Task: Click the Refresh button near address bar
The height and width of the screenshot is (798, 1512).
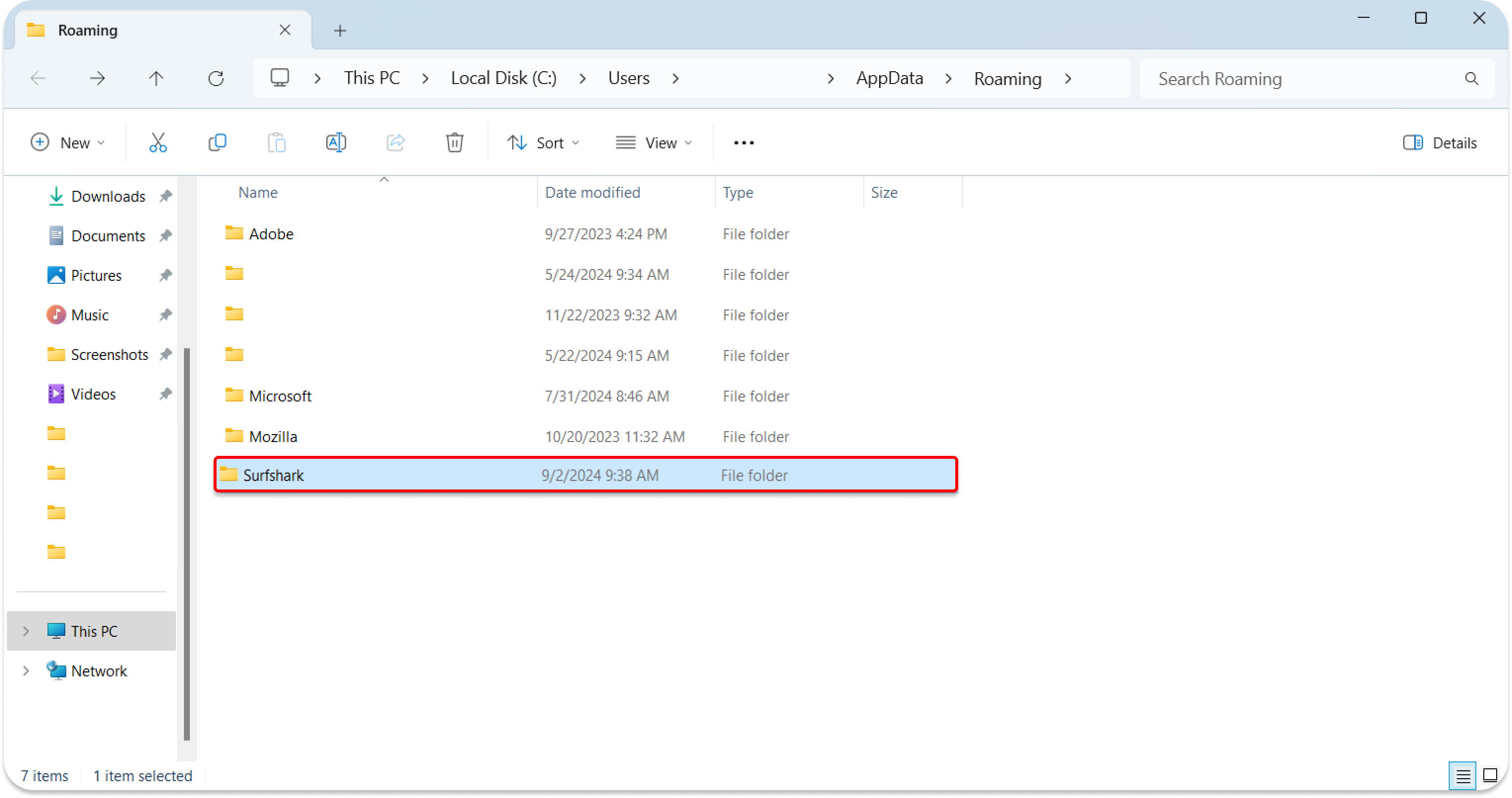Action: (x=216, y=78)
